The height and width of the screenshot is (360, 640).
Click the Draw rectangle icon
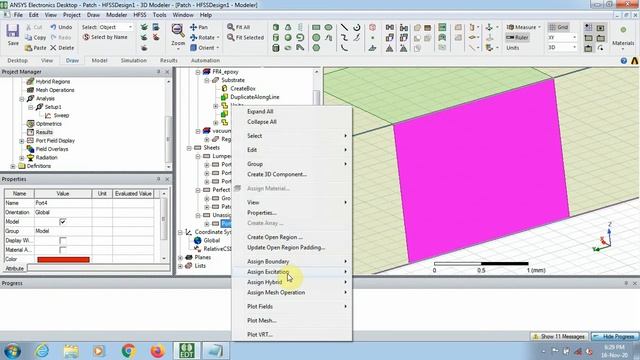click(316, 27)
